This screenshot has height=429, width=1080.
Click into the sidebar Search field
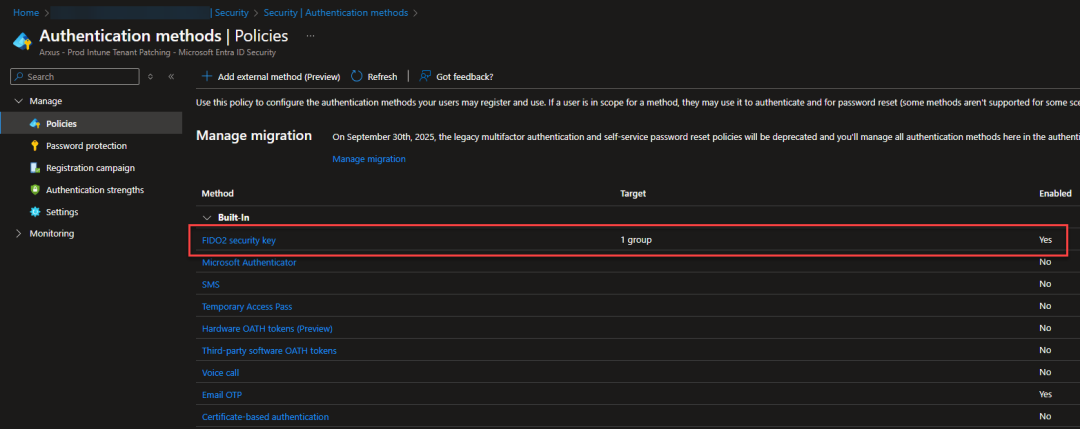tap(75, 76)
